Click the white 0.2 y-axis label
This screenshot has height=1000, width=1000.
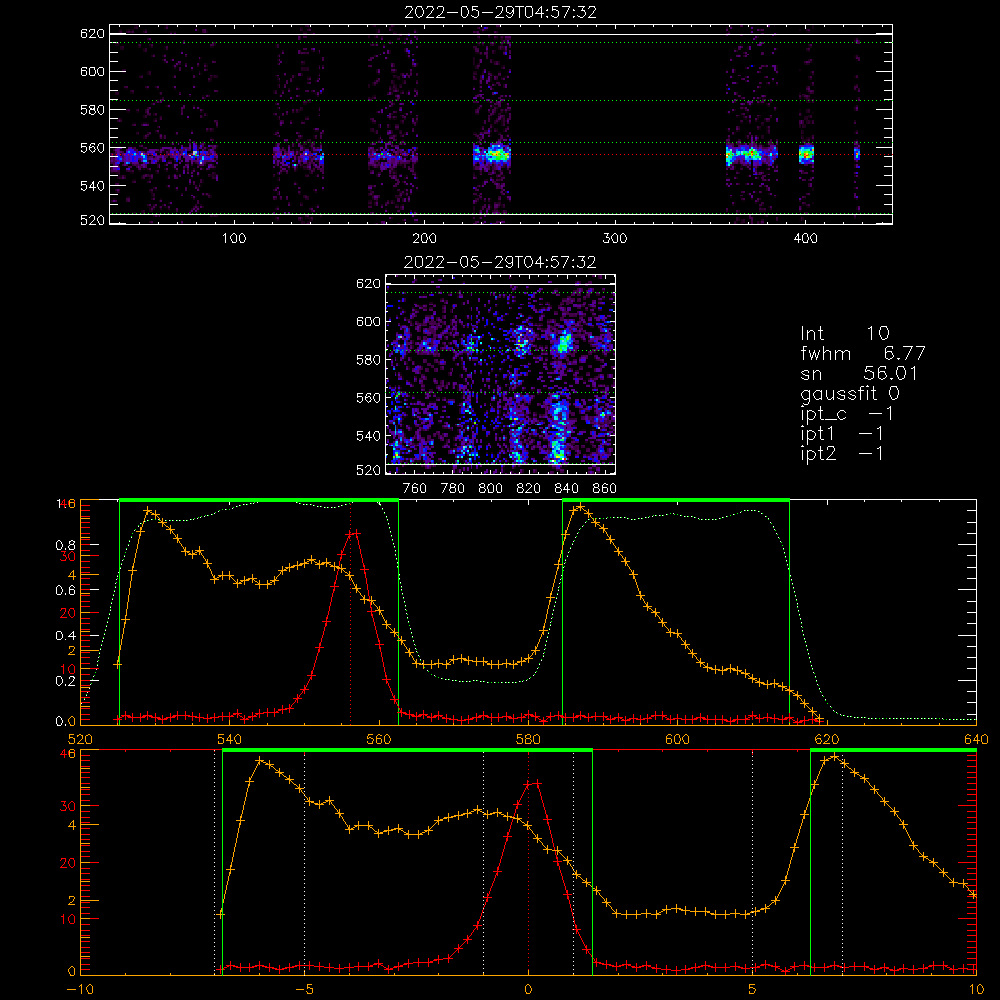[x=66, y=681]
